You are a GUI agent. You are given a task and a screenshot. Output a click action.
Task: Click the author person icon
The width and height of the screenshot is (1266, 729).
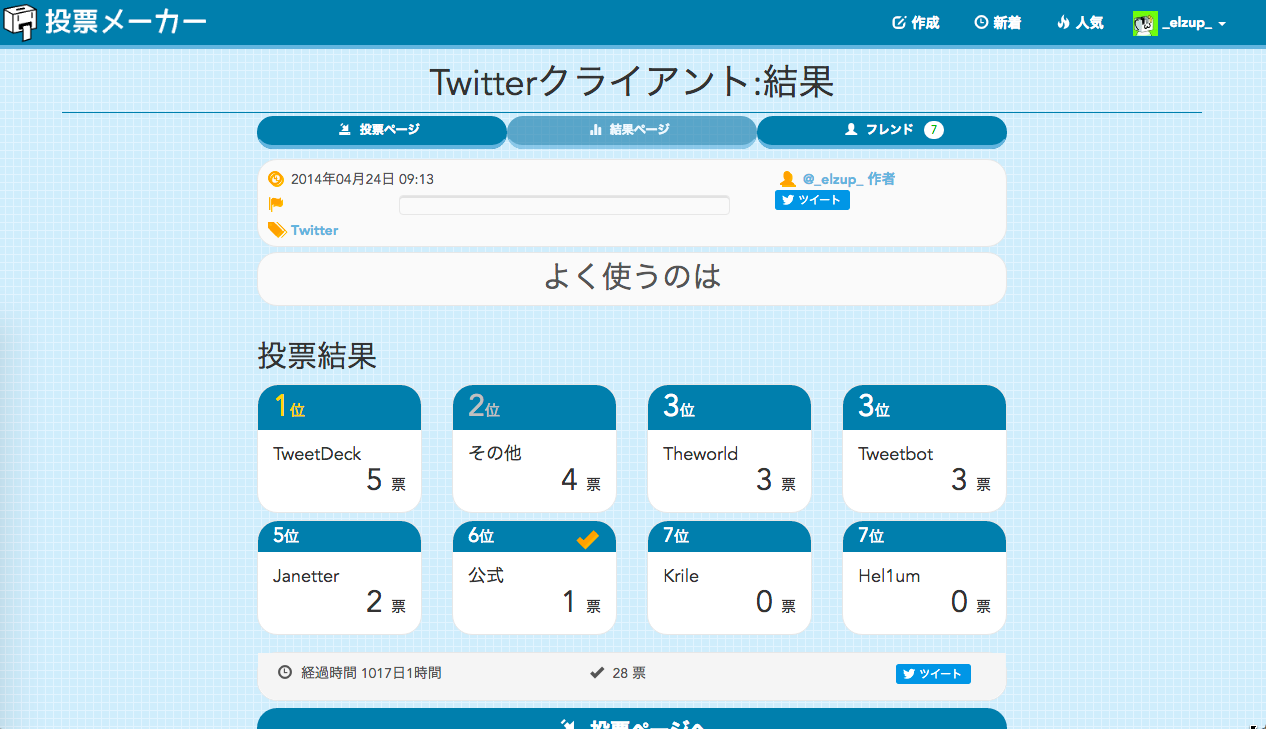coord(787,179)
